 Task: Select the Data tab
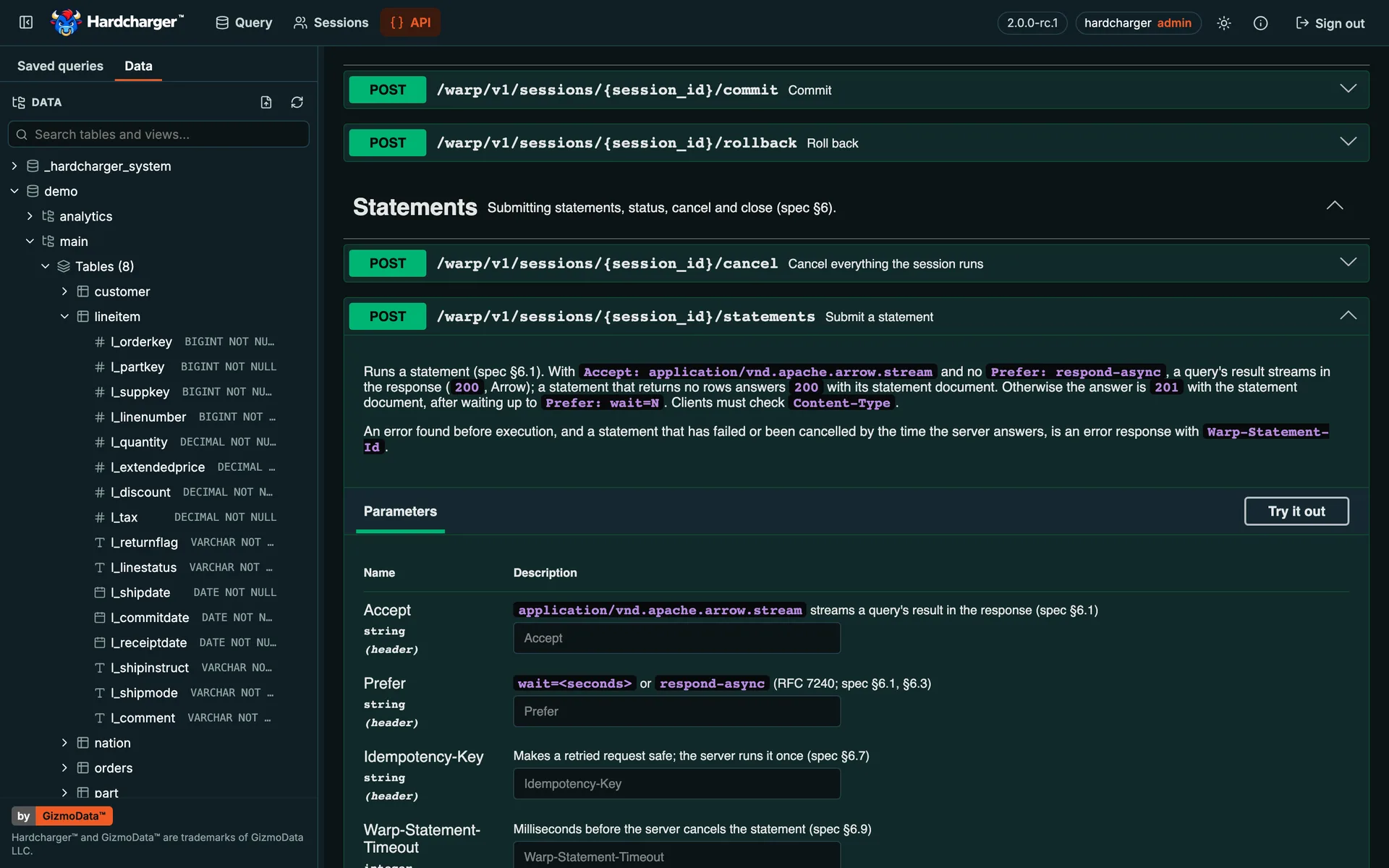pos(138,66)
